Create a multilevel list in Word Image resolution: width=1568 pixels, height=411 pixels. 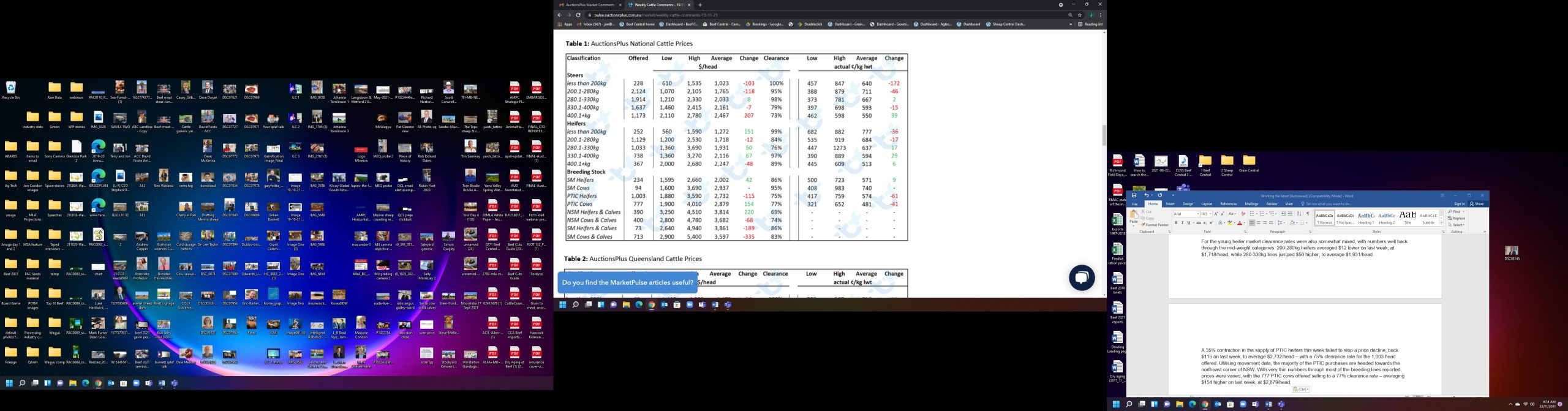[1272, 214]
